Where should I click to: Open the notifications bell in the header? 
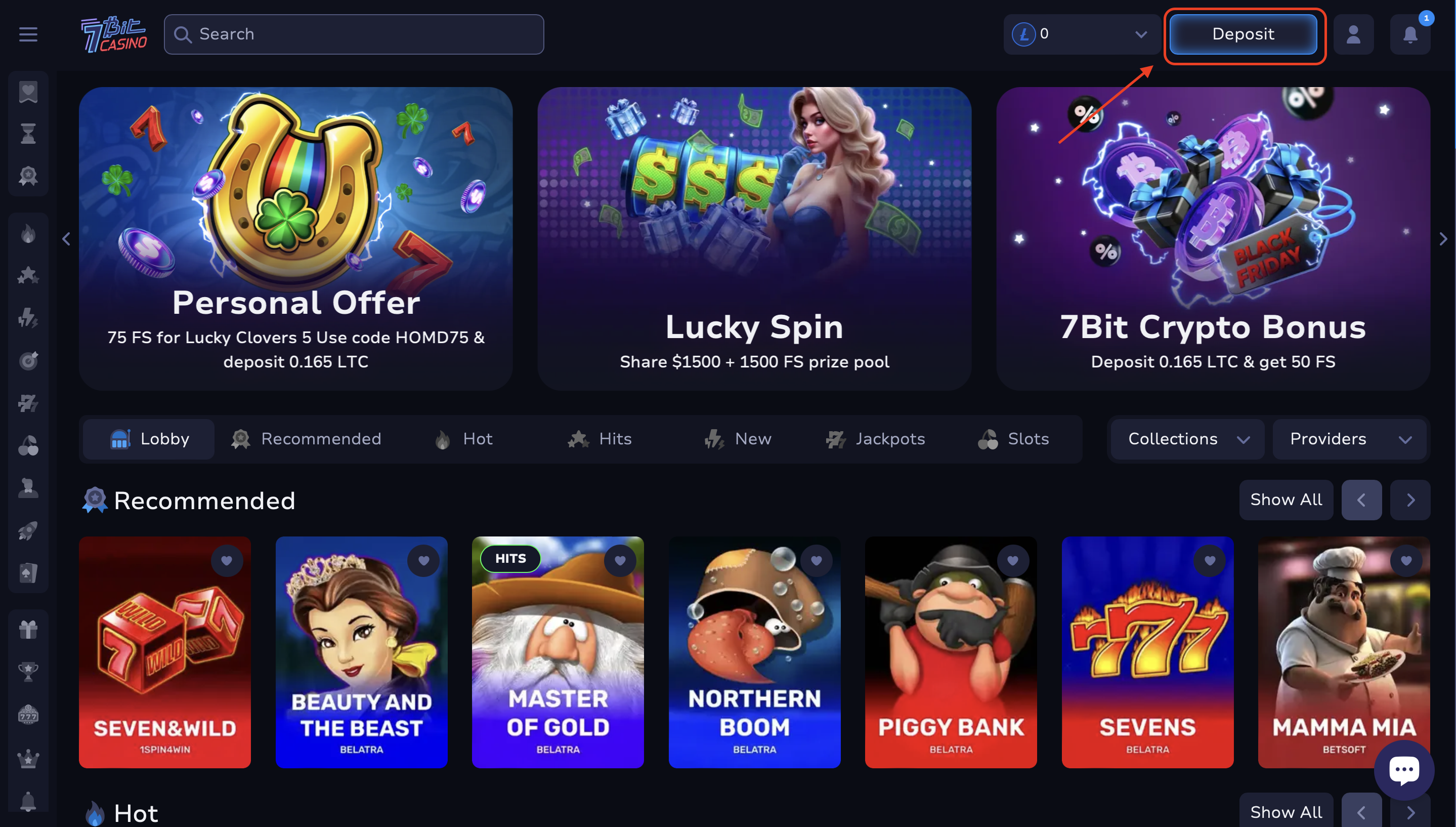[x=1410, y=34]
